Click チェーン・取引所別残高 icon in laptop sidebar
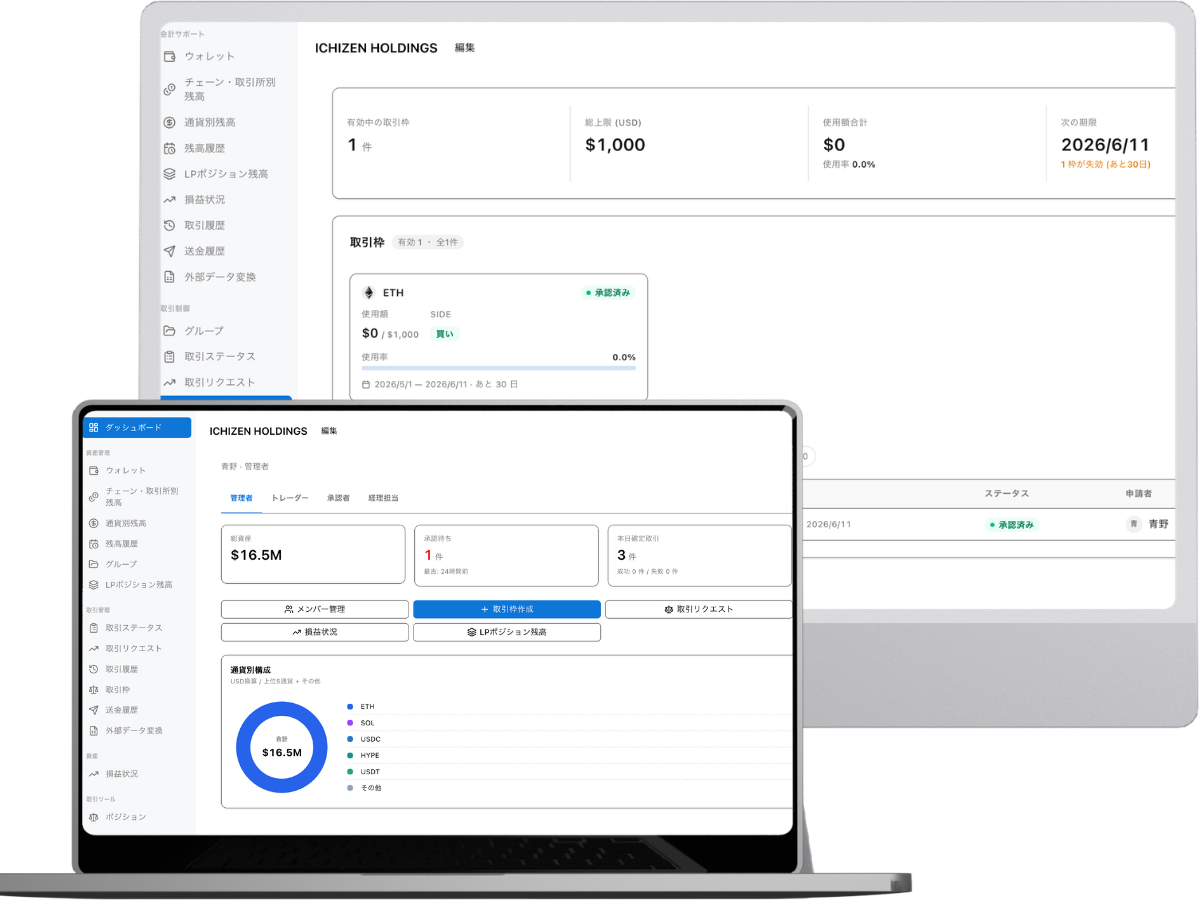This screenshot has height=900, width=1200. tap(93, 496)
